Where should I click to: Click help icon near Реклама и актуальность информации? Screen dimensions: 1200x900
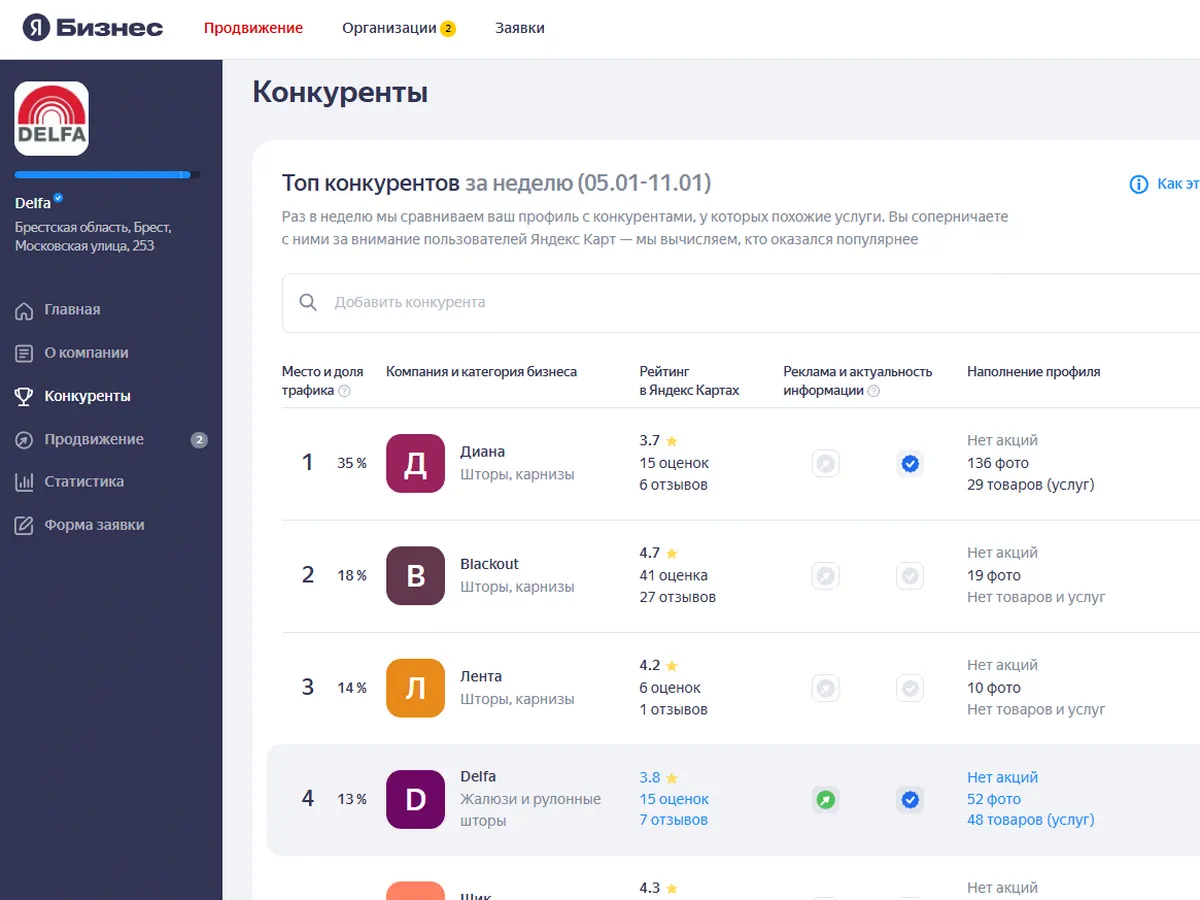click(874, 391)
